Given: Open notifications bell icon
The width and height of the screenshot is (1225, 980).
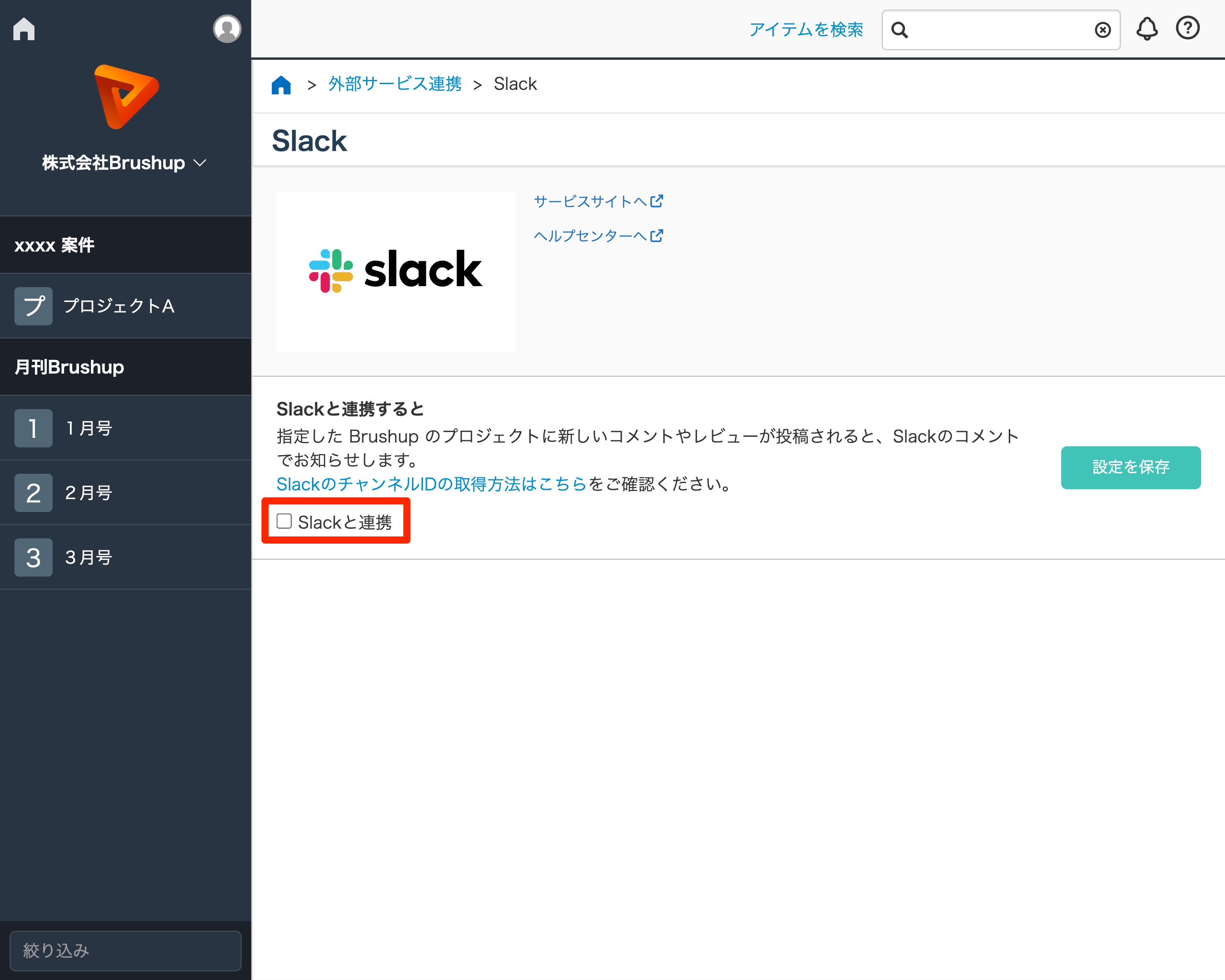Looking at the screenshot, I should [x=1147, y=28].
